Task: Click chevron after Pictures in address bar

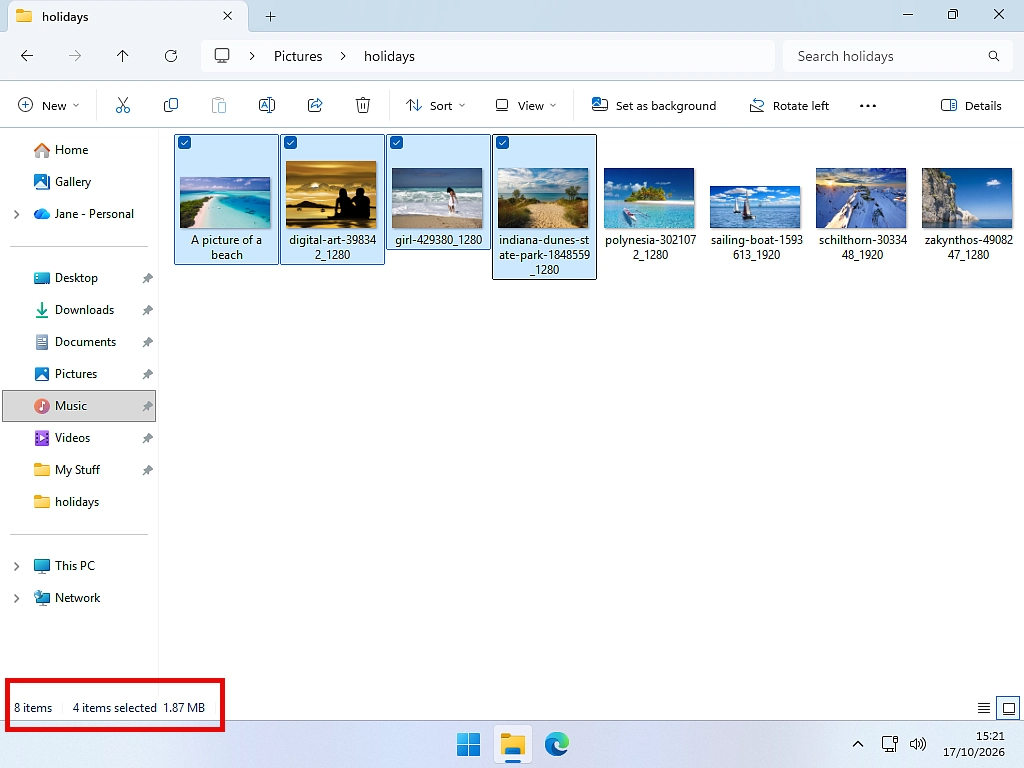Action: (x=343, y=56)
